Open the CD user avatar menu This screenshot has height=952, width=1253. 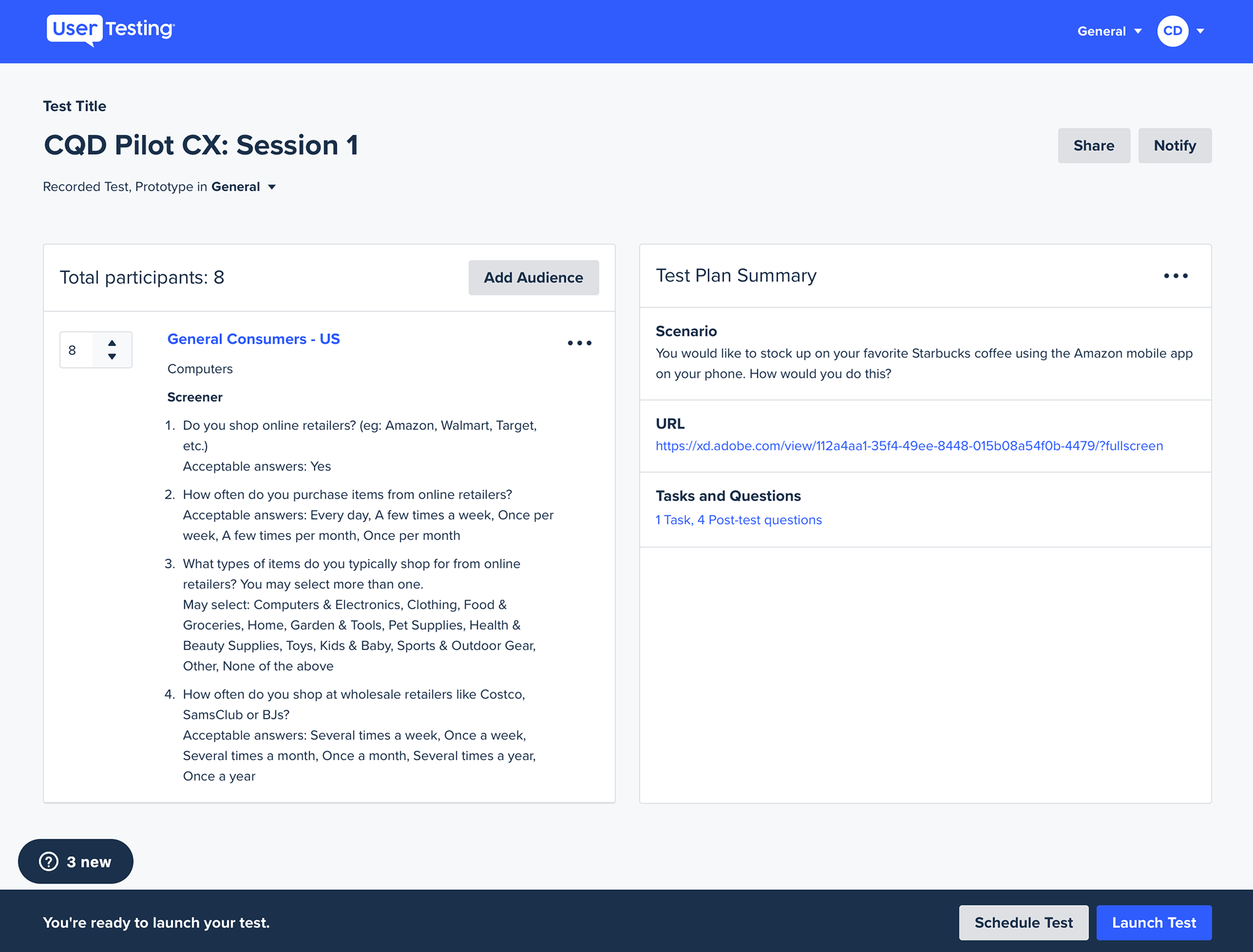(x=1172, y=31)
